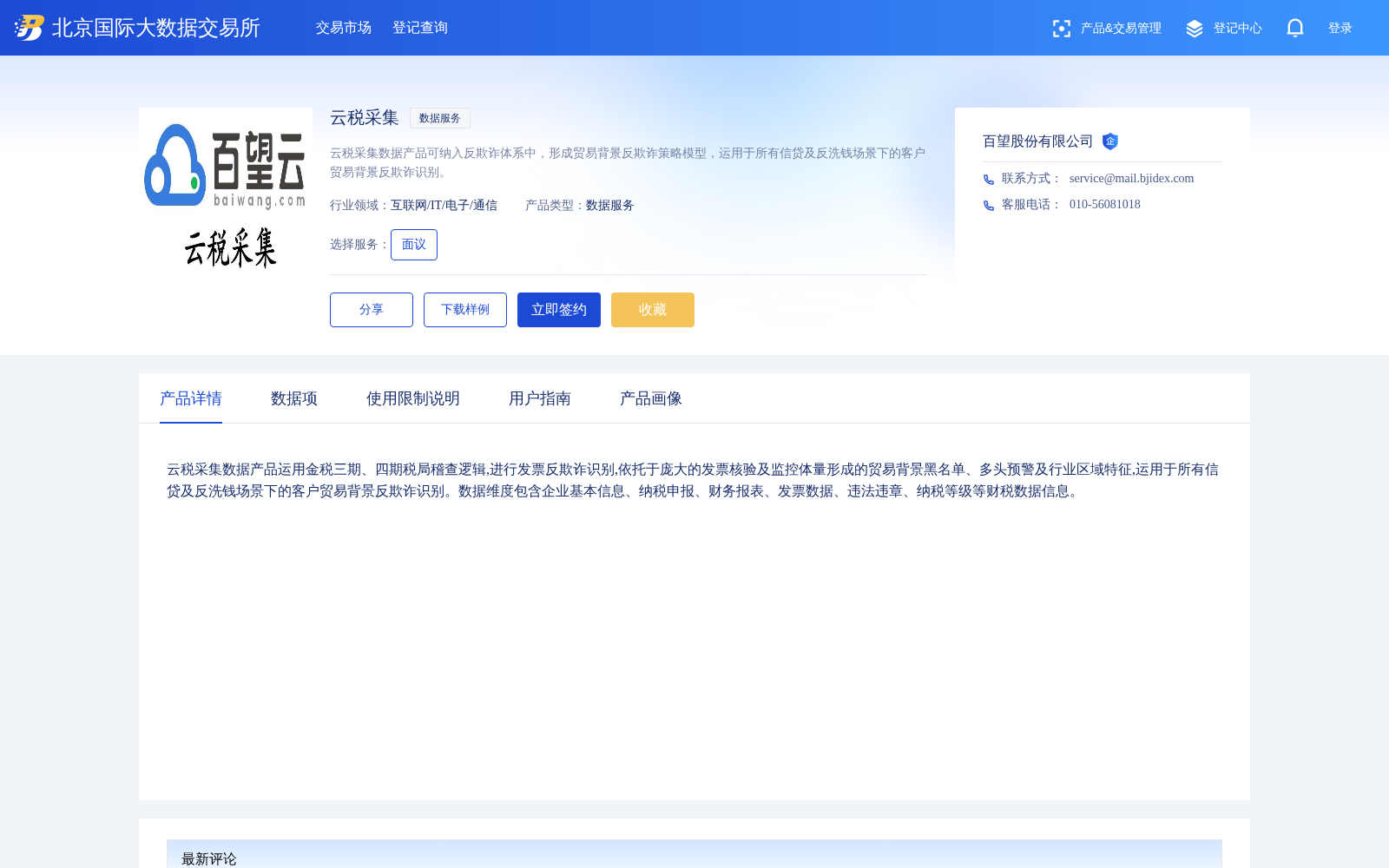Click the 互联网/IT/电子/通信 industry value
Screen dimensions: 1389x868
(444, 206)
